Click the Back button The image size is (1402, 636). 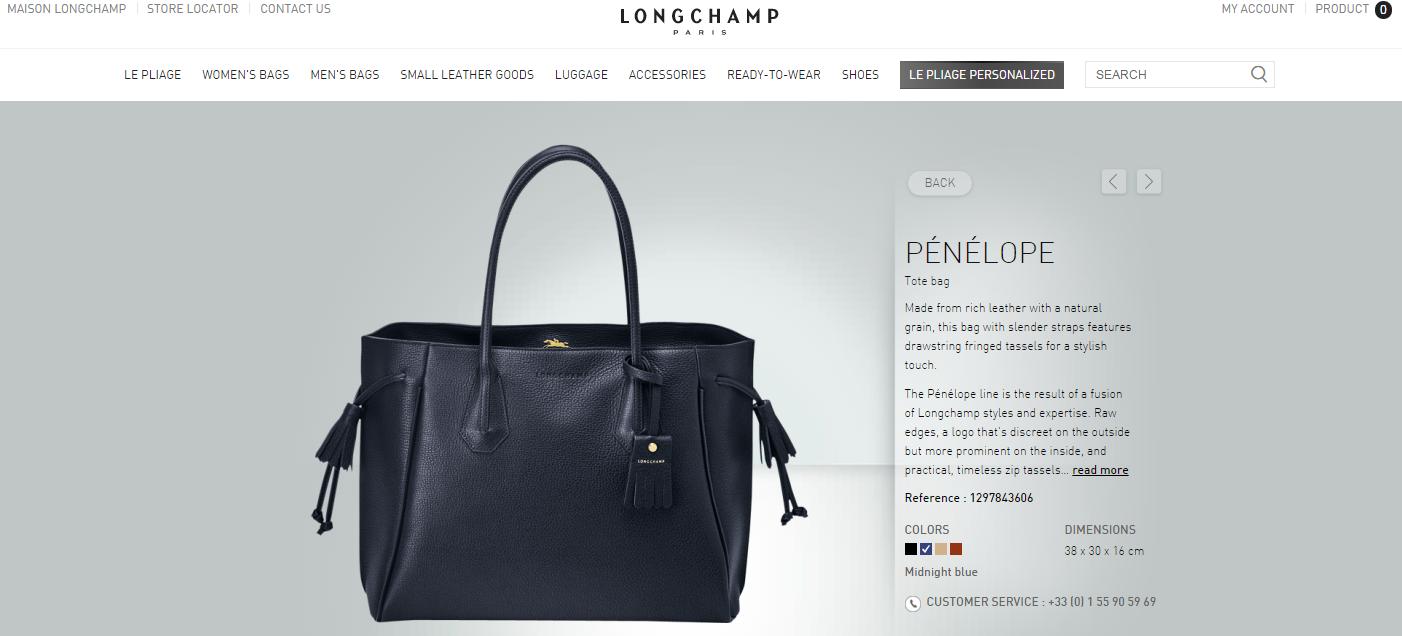tap(940, 183)
